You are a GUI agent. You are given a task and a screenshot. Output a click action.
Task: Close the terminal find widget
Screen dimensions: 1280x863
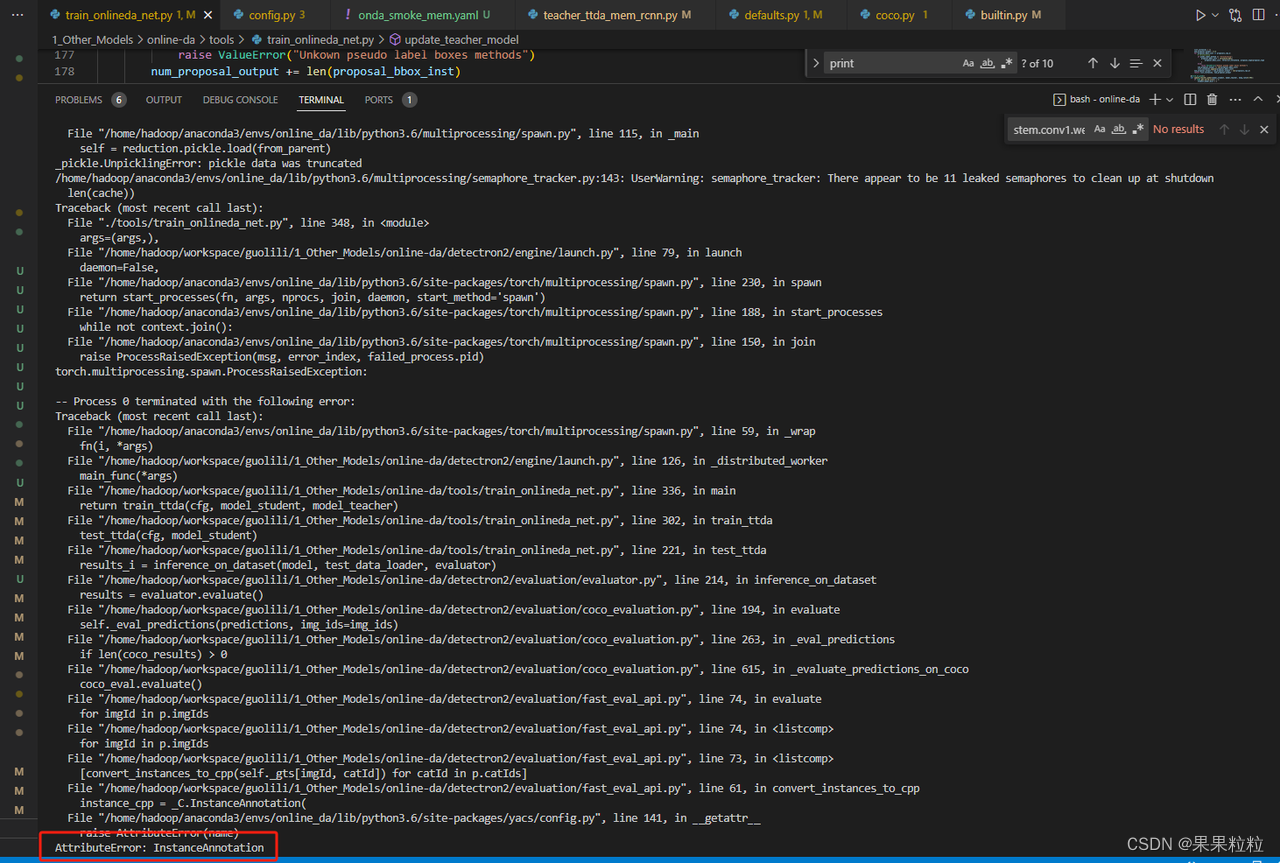tap(1264, 129)
